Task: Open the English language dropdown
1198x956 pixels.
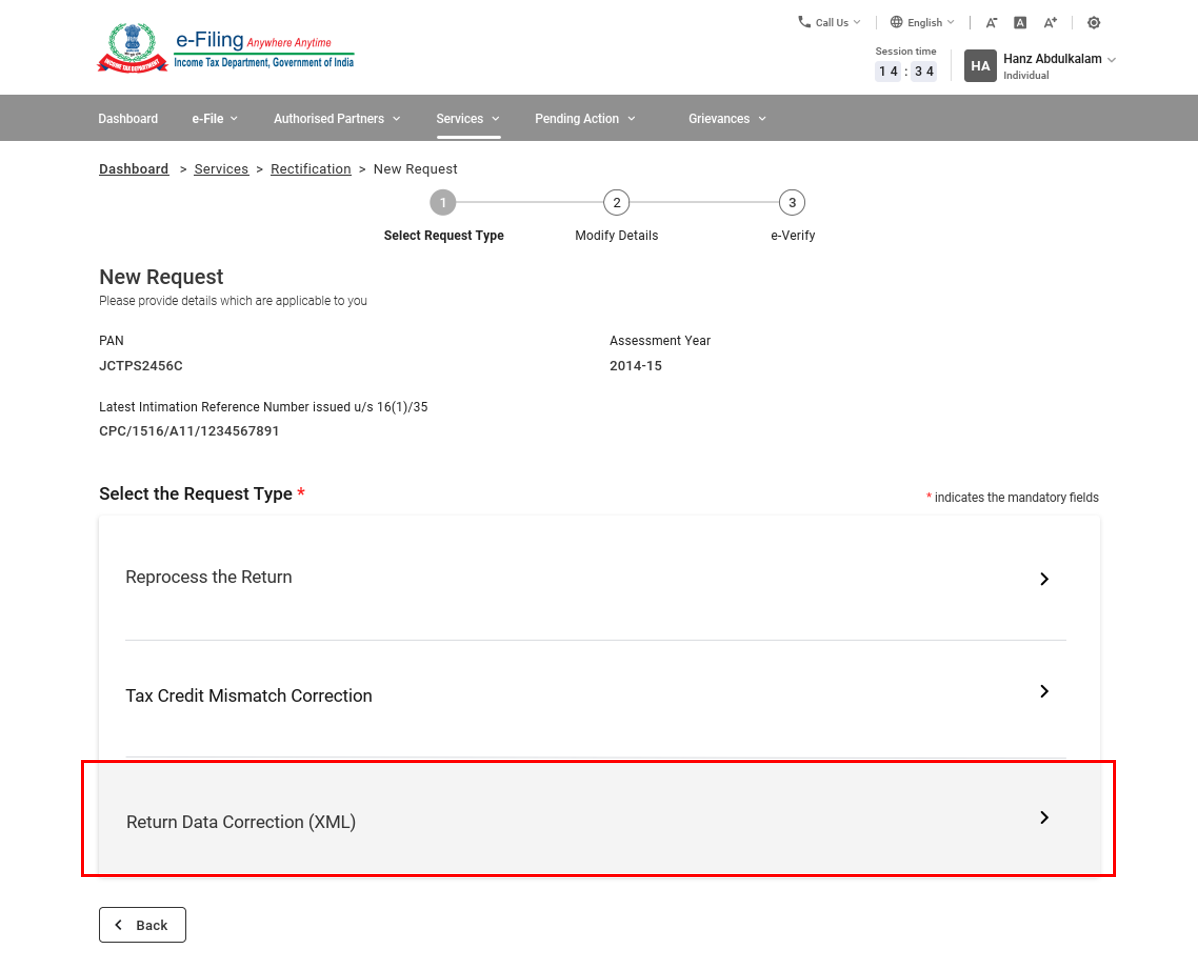Action: point(922,22)
